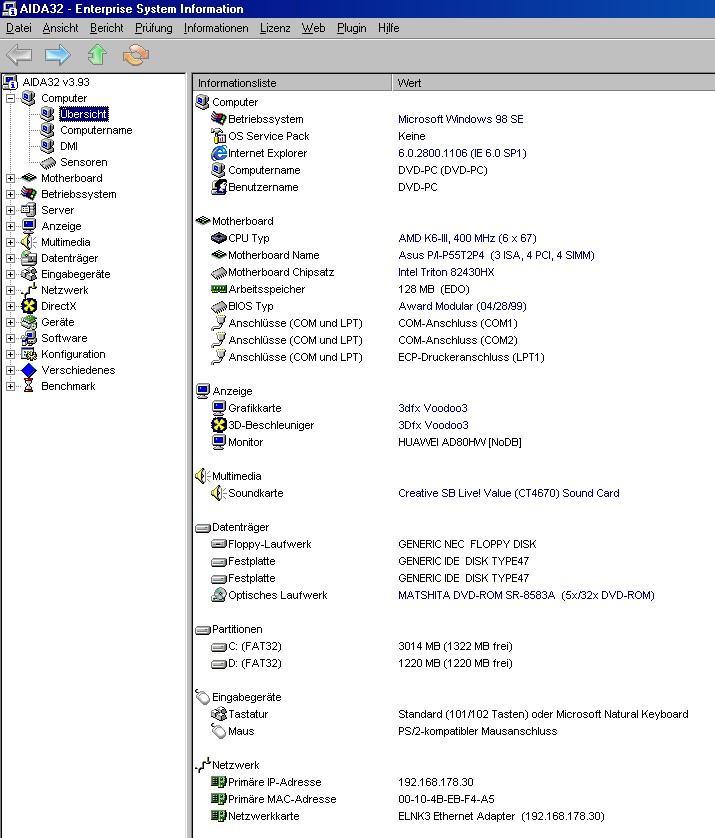Expand the Anzeige tree node

[x=10, y=227]
